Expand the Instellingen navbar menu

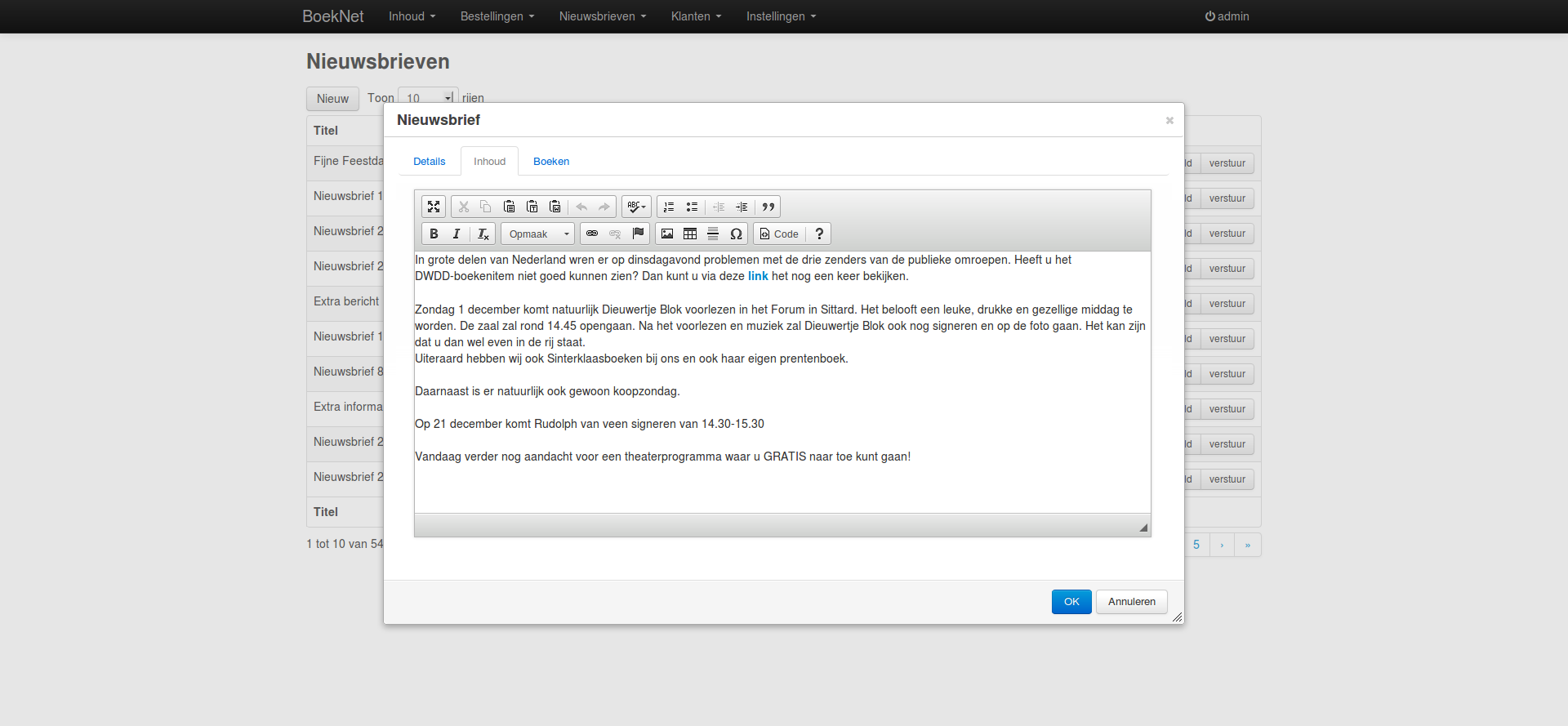pos(782,16)
